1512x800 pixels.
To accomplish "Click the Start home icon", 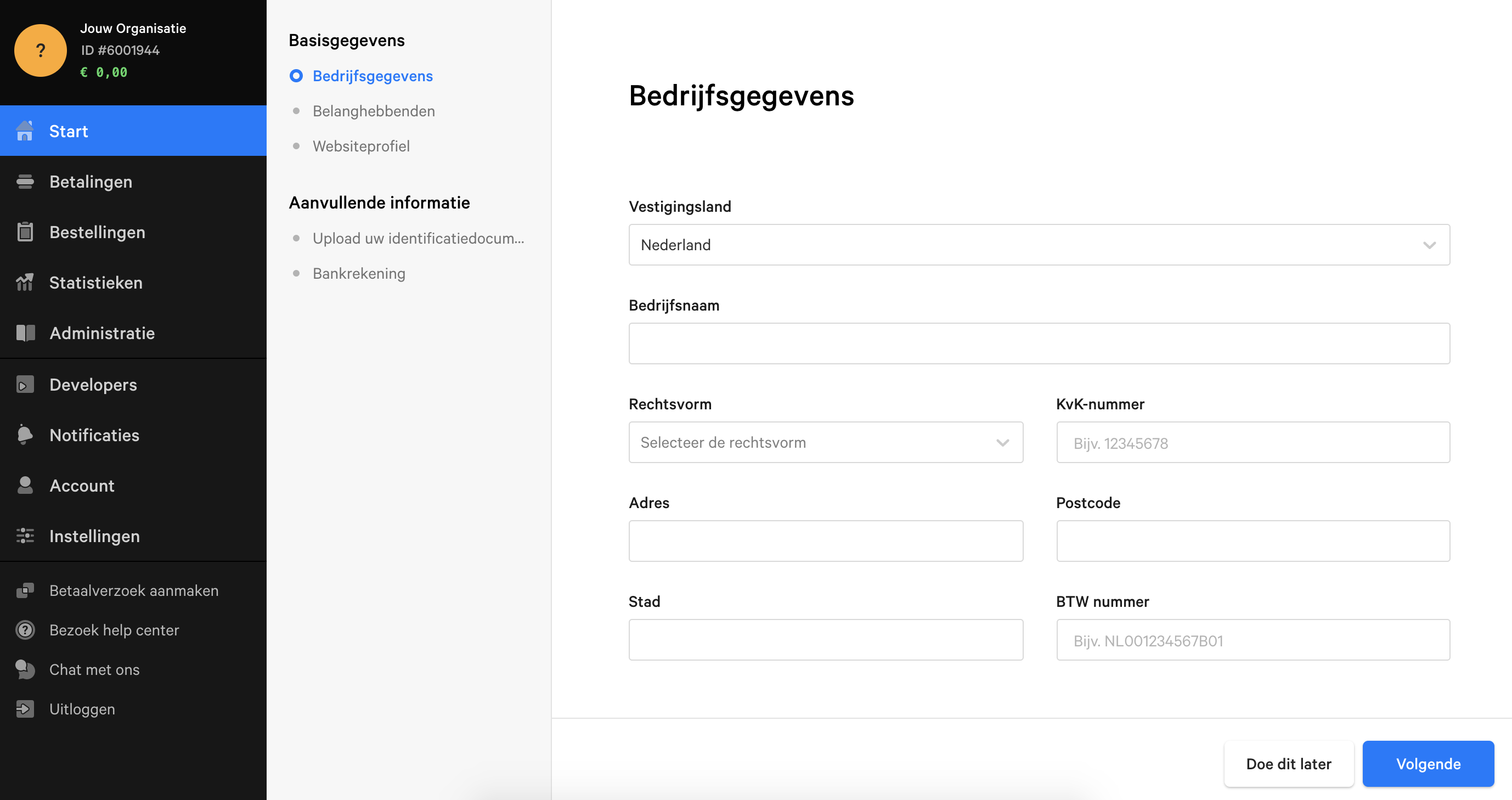I will click(25, 131).
